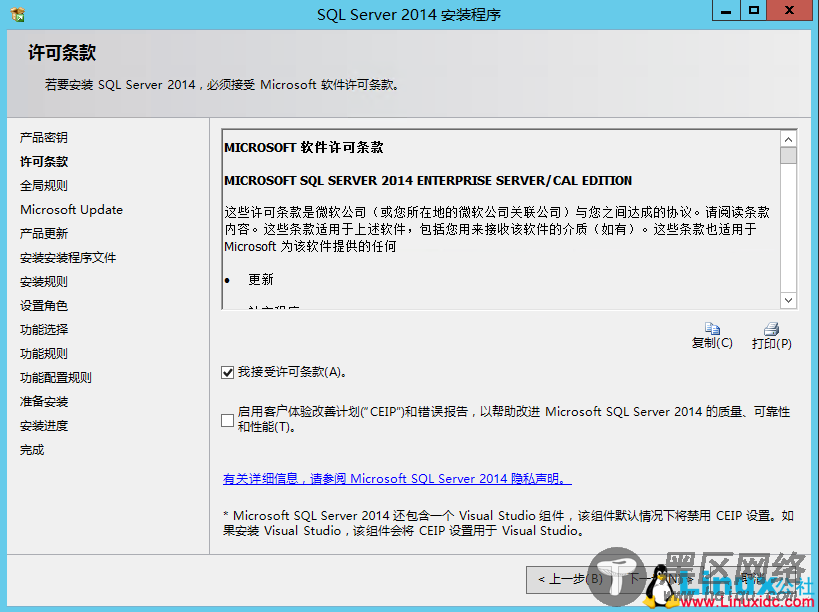Select the Microsoft Update step in sidebar

[72, 209]
